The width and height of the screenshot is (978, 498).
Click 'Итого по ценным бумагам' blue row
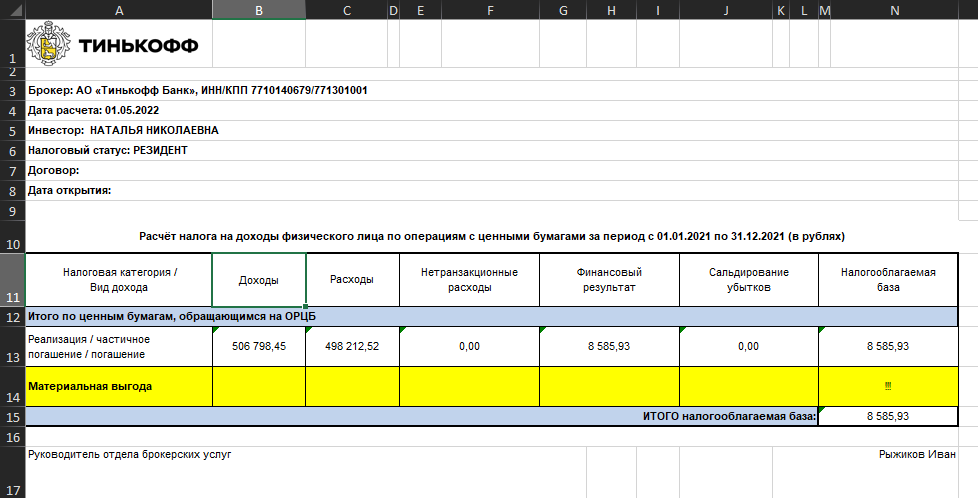click(x=491, y=316)
